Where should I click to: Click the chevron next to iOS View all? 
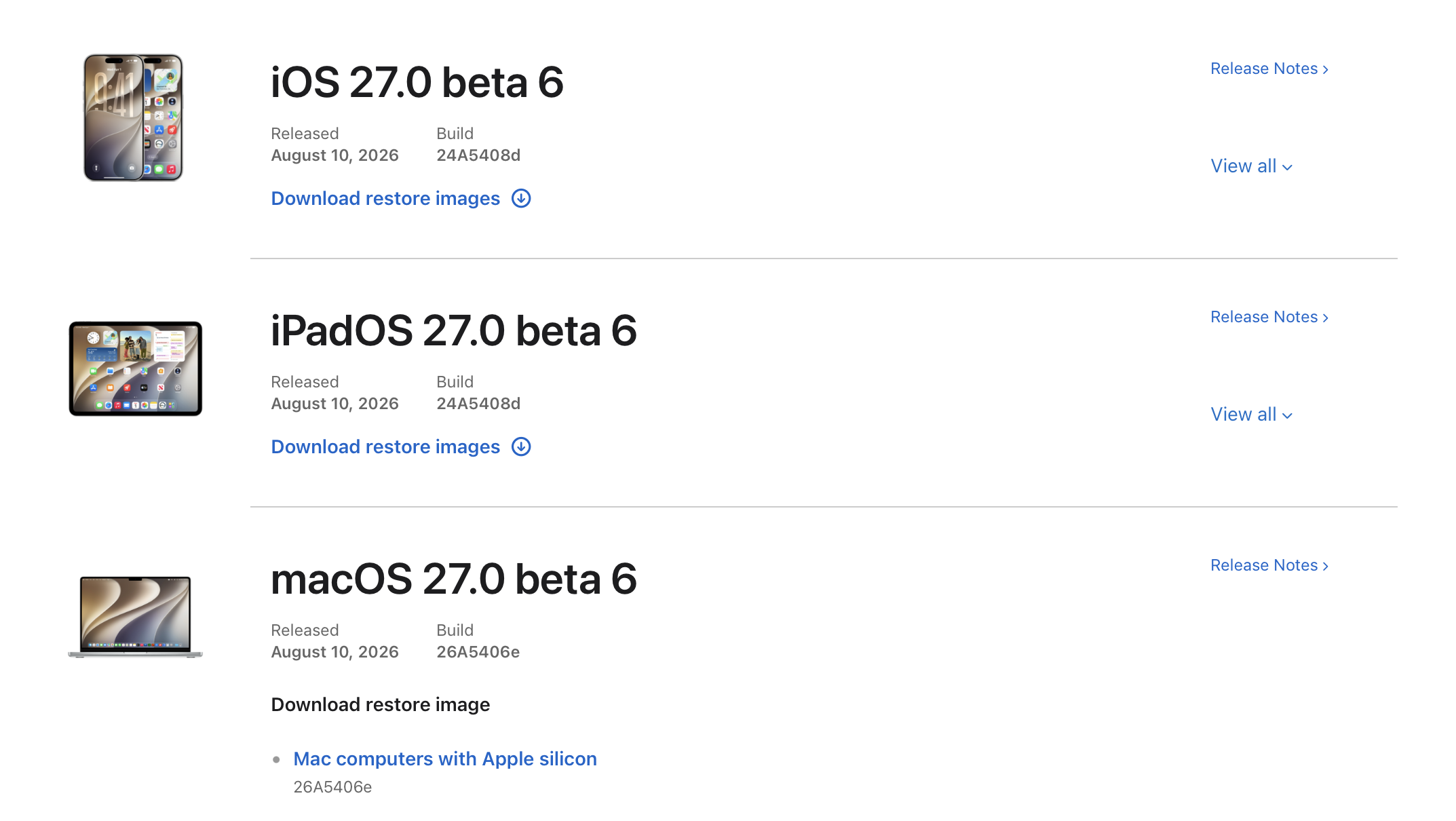coord(1287,168)
